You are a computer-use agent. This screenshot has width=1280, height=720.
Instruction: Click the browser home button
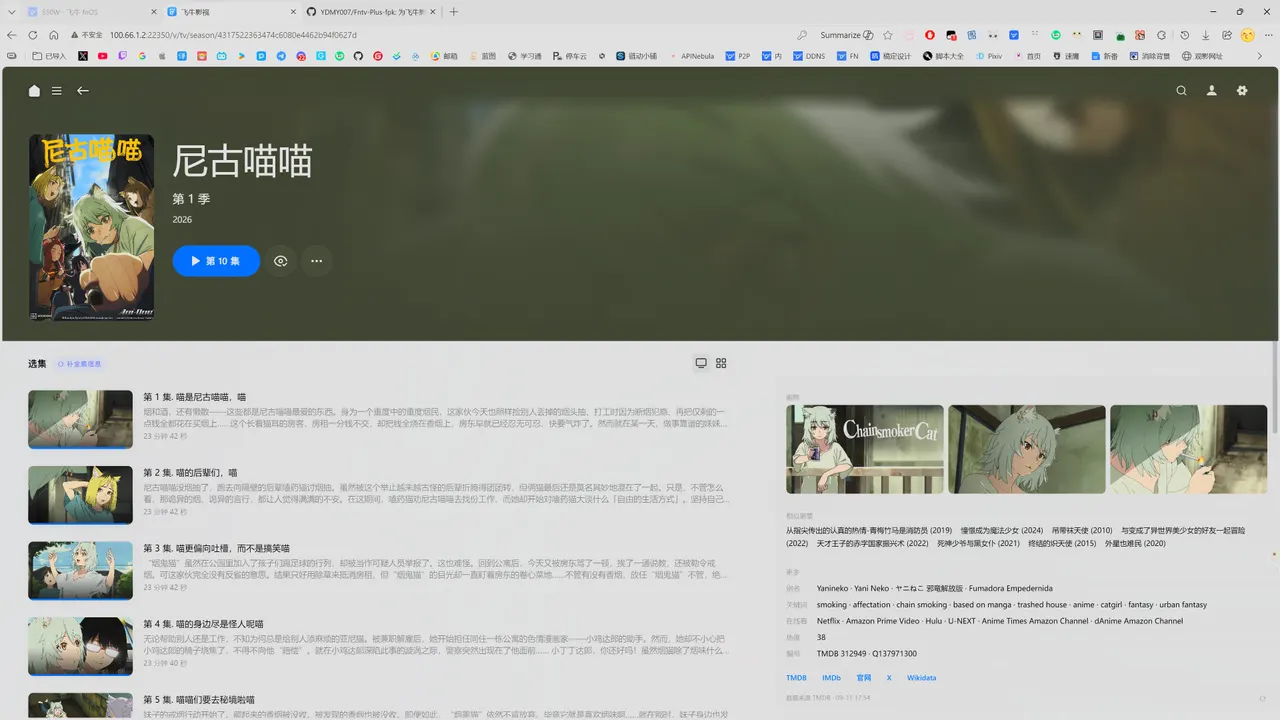(54, 35)
